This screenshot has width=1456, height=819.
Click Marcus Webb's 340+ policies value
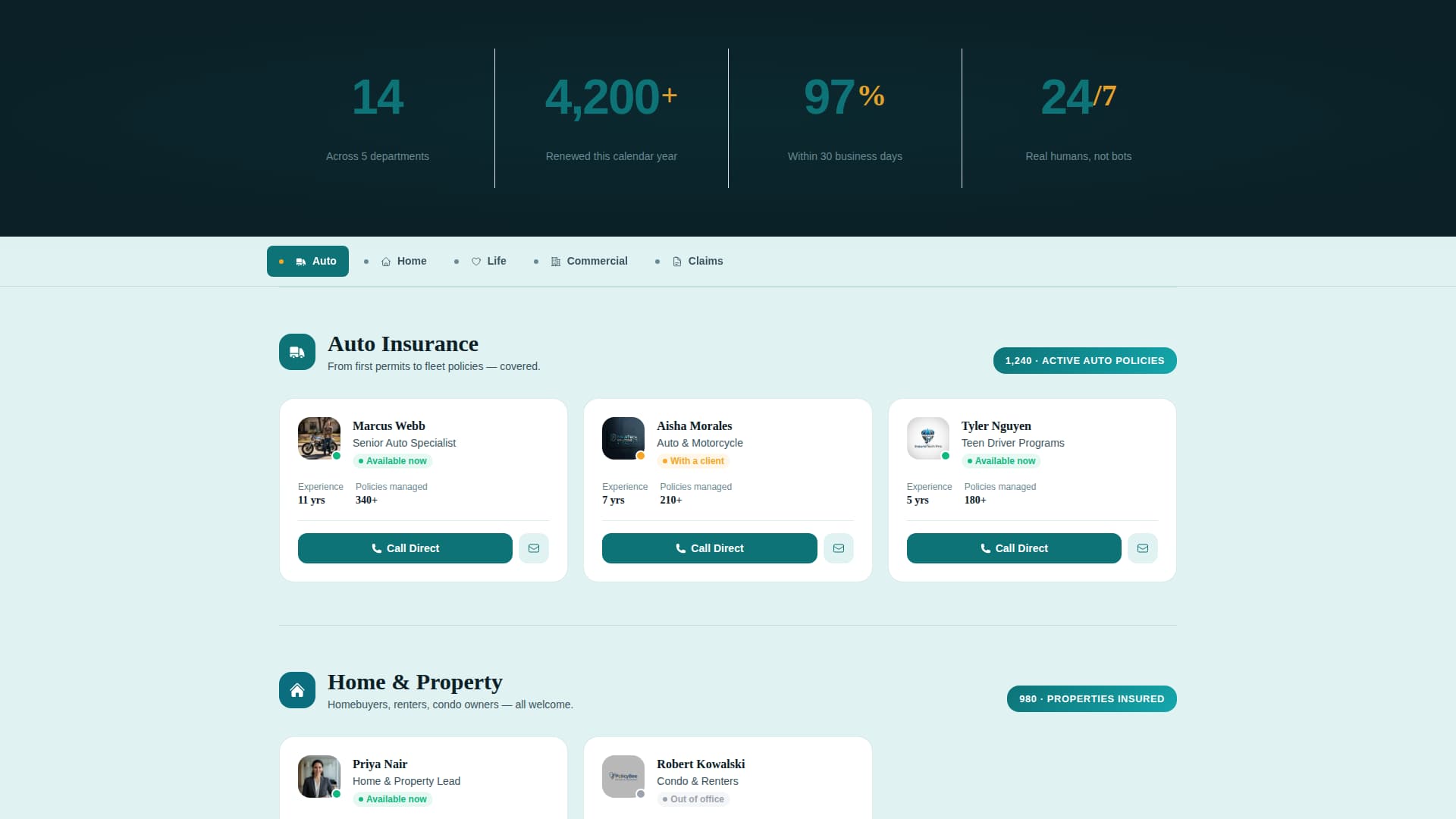pyautogui.click(x=366, y=500)
